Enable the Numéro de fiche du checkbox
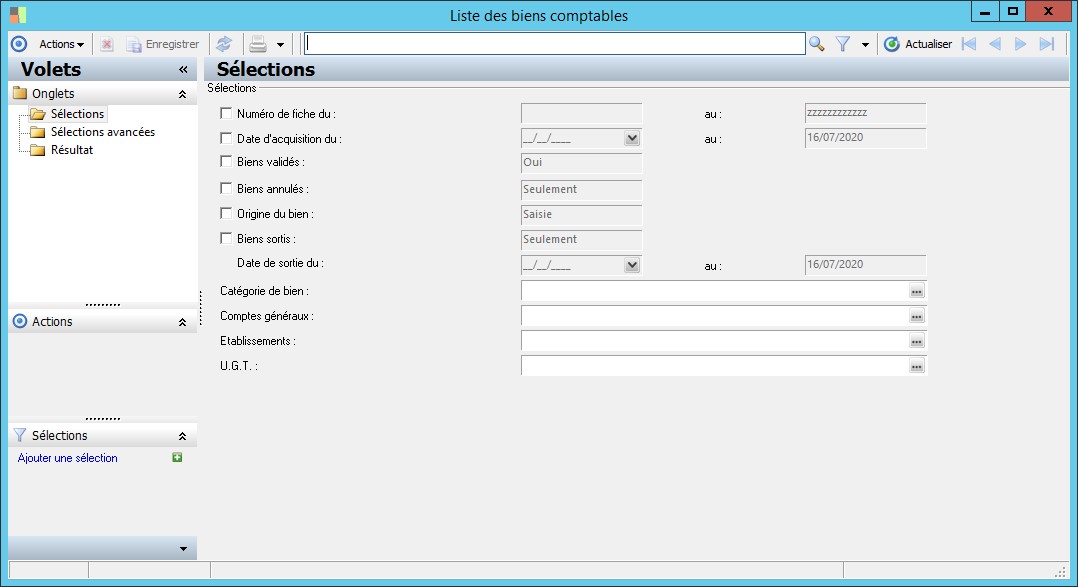 [x=226, y=113]
